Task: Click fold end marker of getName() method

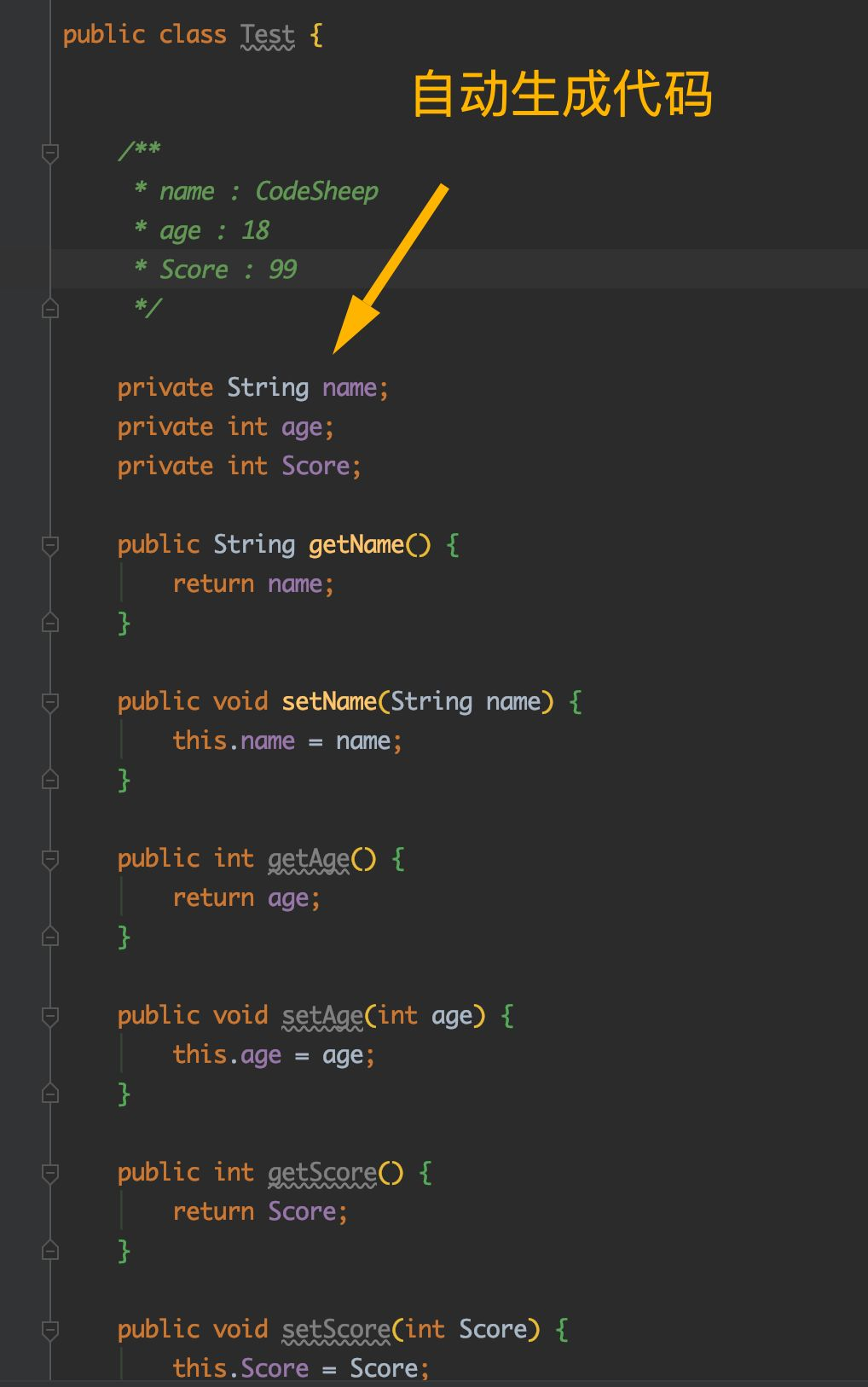Action: click(x=50, y=623)
